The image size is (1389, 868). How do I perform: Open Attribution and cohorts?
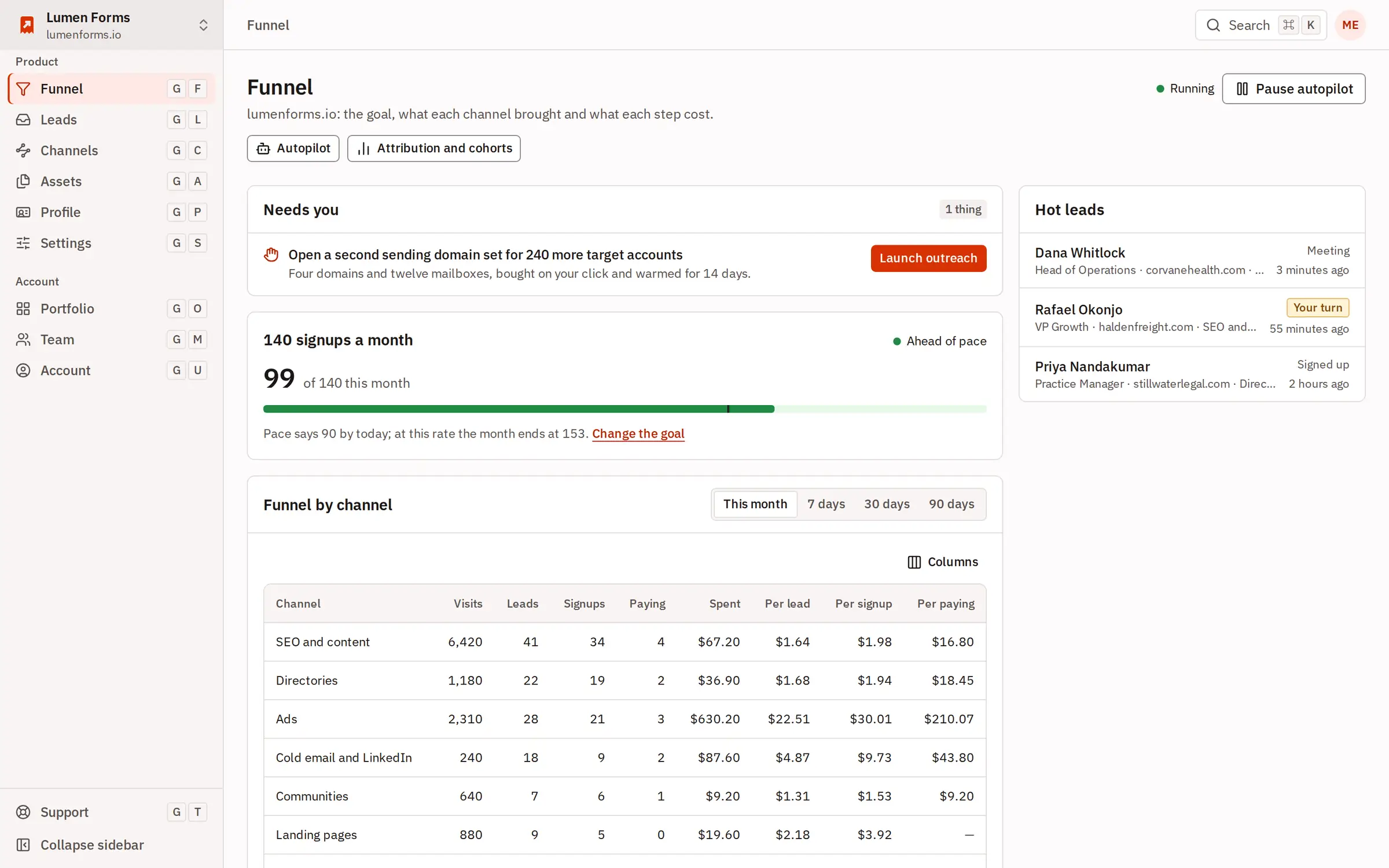pyautogui.click(x=433, y=149)
